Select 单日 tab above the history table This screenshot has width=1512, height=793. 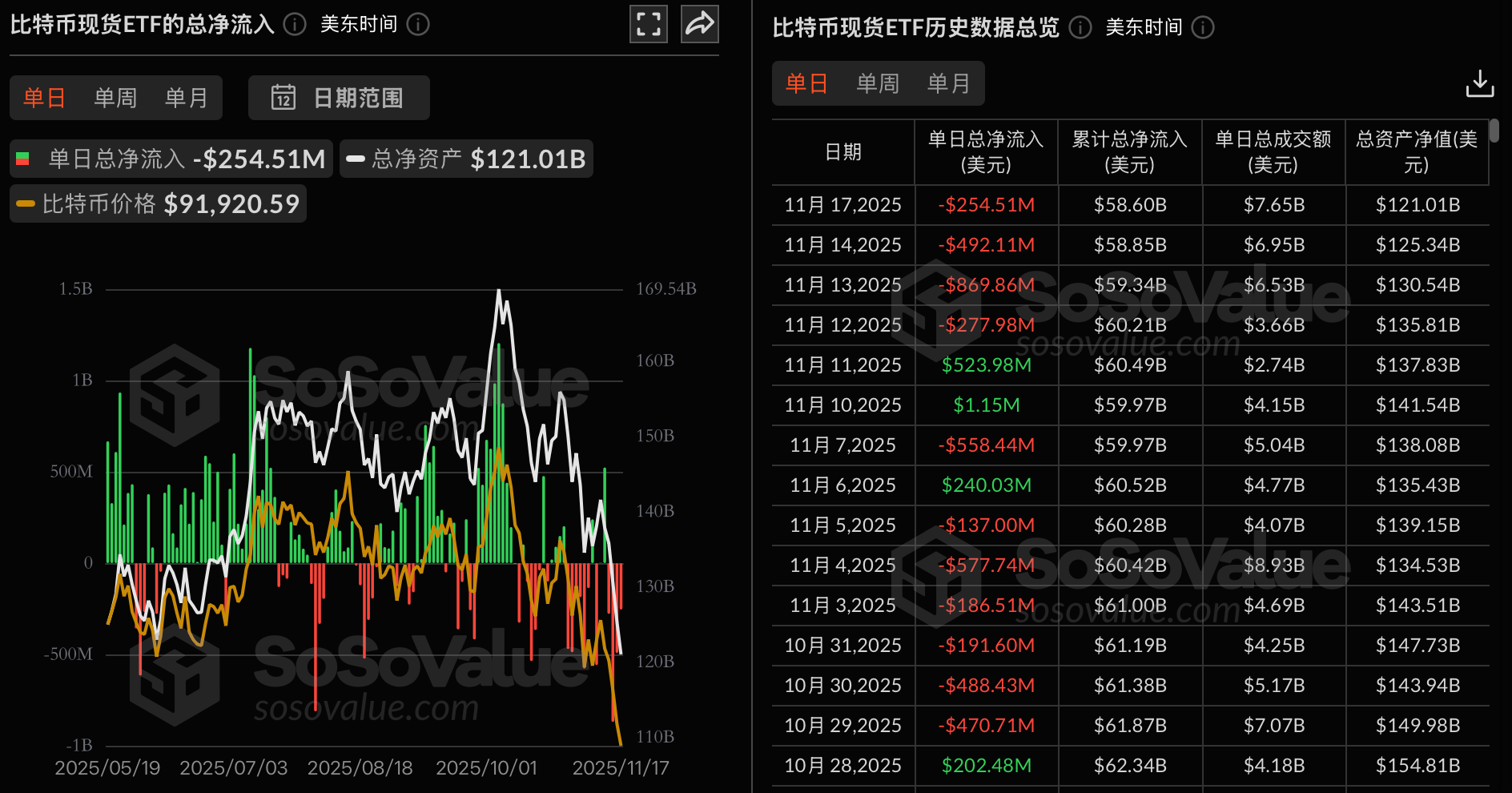pyautogui.click(x=806, y=83)
